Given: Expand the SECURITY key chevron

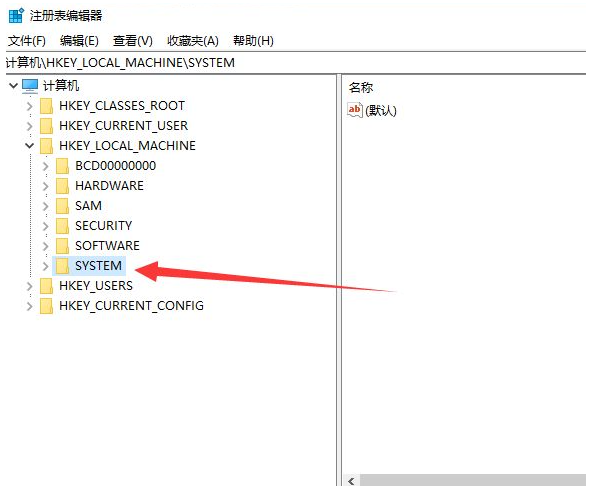Looking at the screenshot, I should pyautogui.click(x=45, y=226).
